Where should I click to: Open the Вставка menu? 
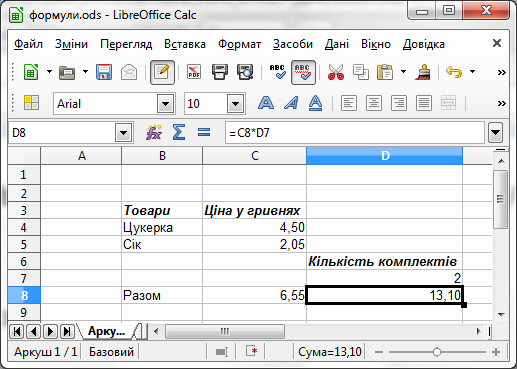coord(185,44)
